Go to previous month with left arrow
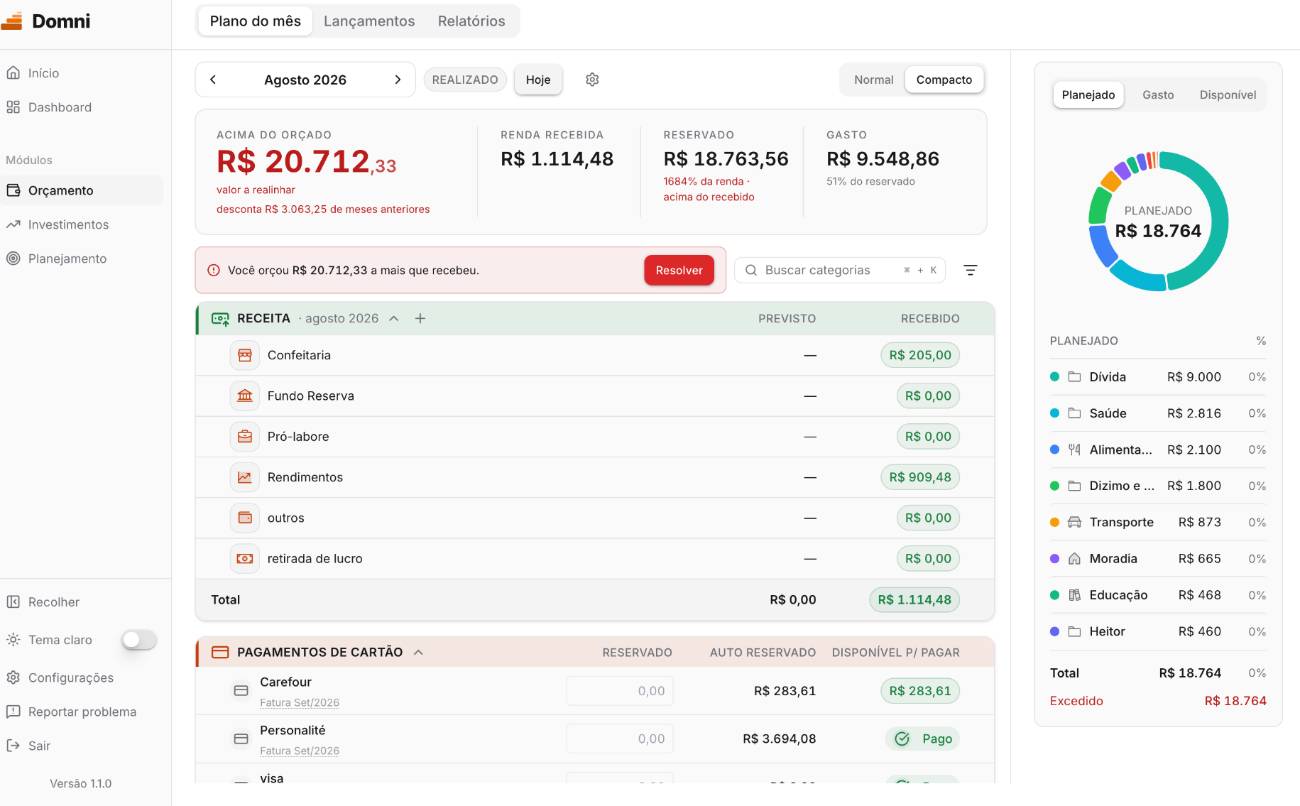The image size is (1300, 806). (213, 80)
